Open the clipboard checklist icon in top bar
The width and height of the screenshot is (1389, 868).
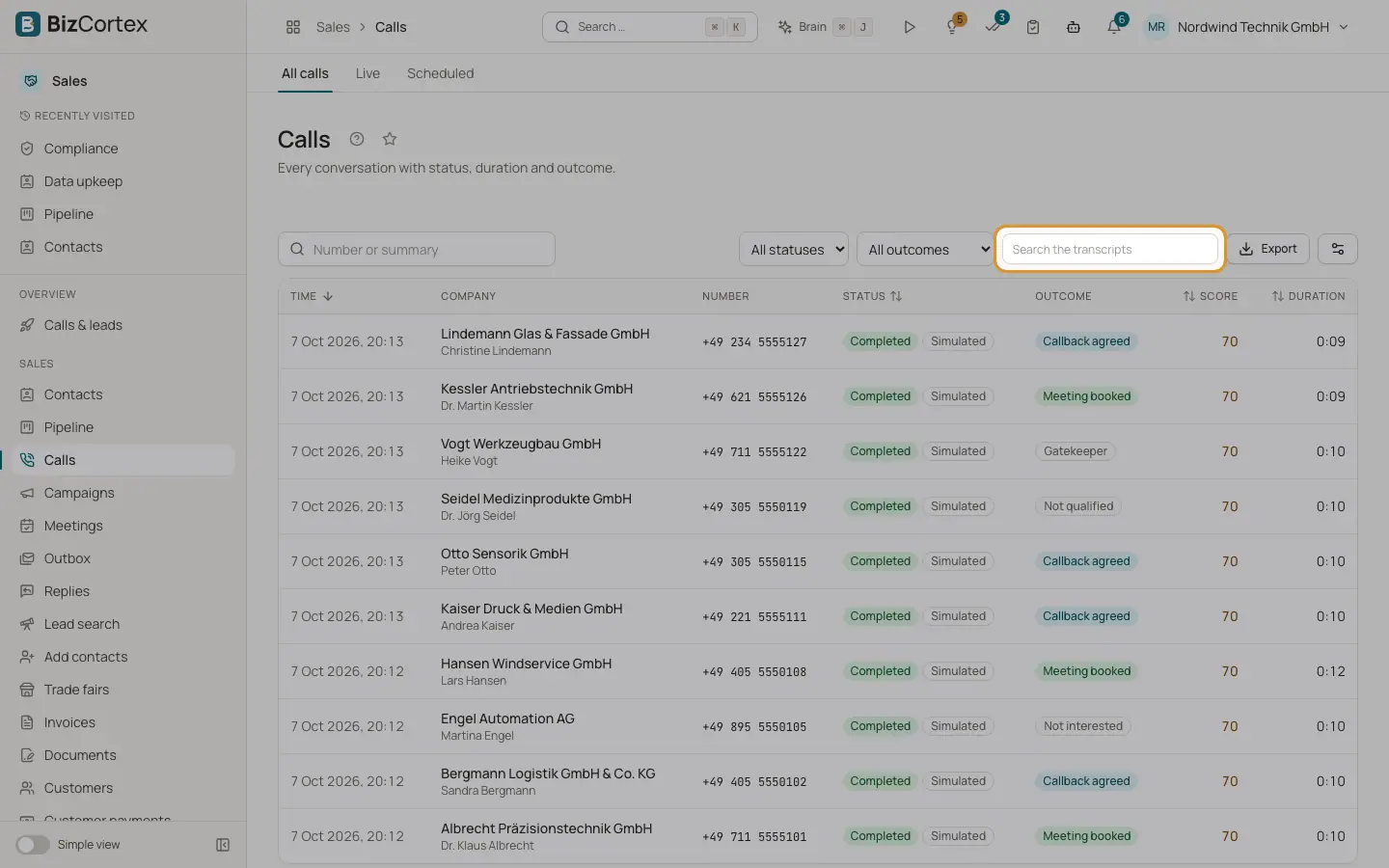click(1033, 27)
